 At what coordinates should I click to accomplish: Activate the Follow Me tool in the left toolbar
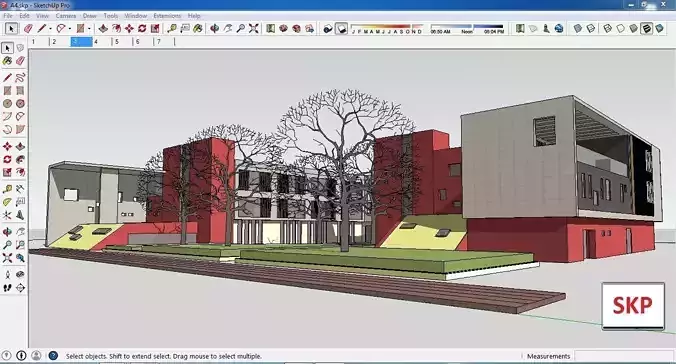(x=20, y=159)
